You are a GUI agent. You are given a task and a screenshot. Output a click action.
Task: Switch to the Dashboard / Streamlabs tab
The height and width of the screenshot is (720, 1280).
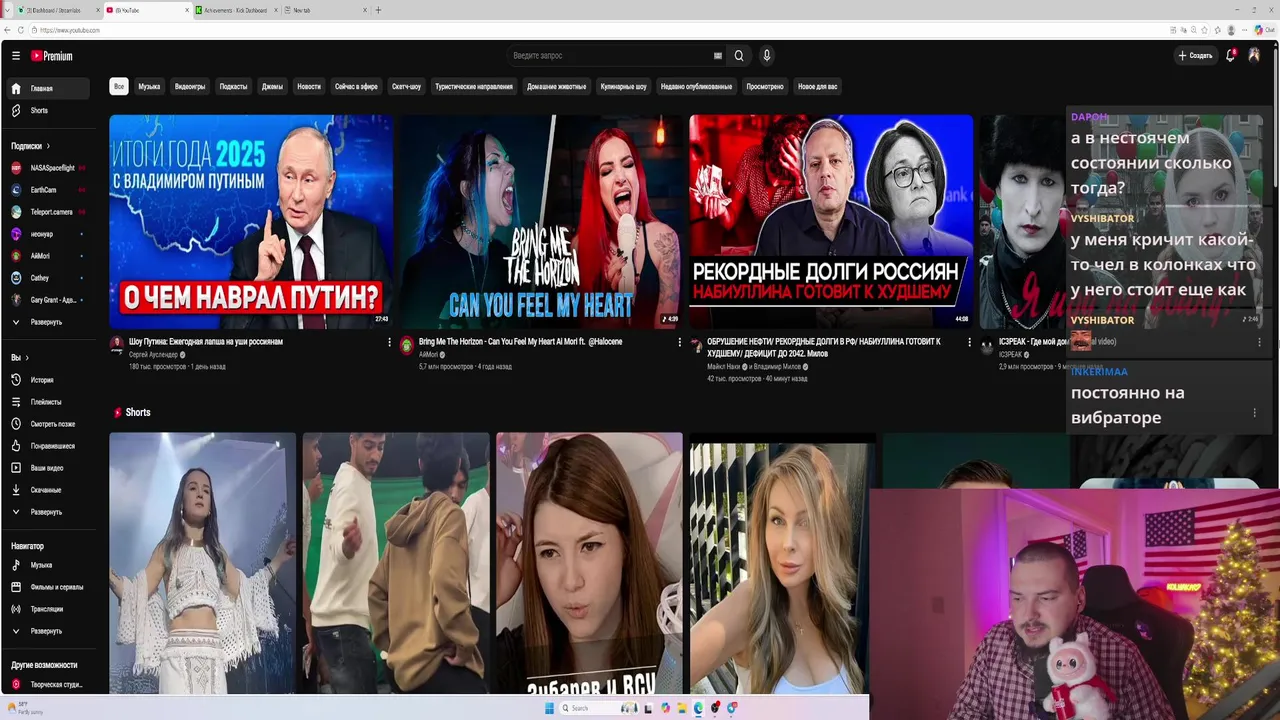[x=57, y=10]
